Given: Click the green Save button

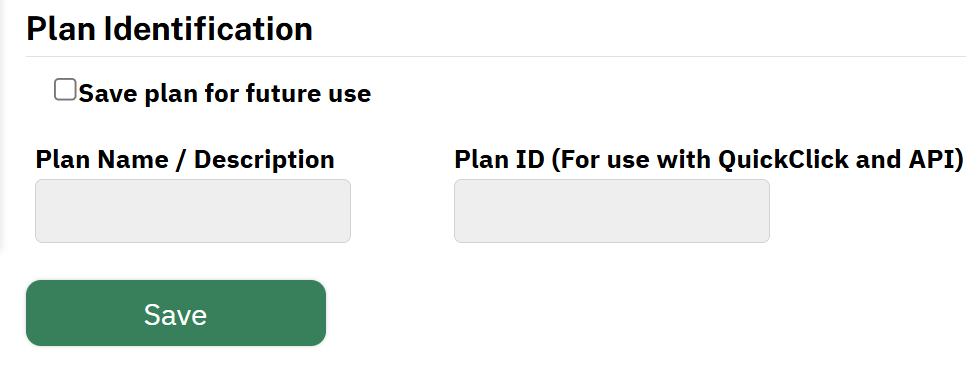Looking at the screenshot, I should click(176, 313).
